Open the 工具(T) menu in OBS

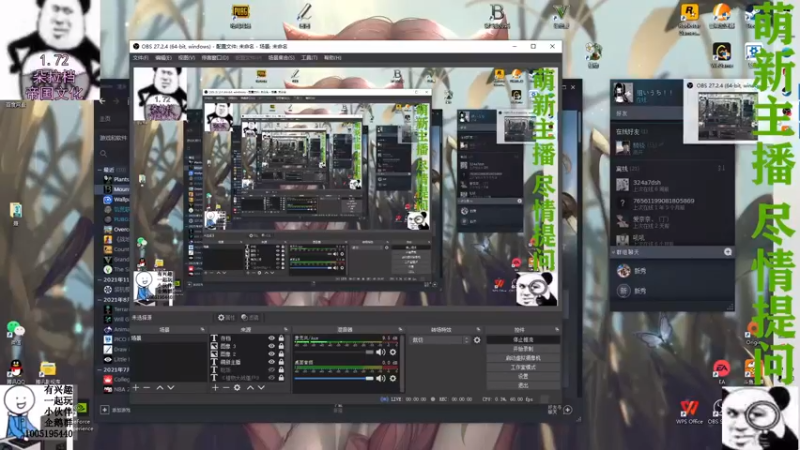[x=309, y=58]
